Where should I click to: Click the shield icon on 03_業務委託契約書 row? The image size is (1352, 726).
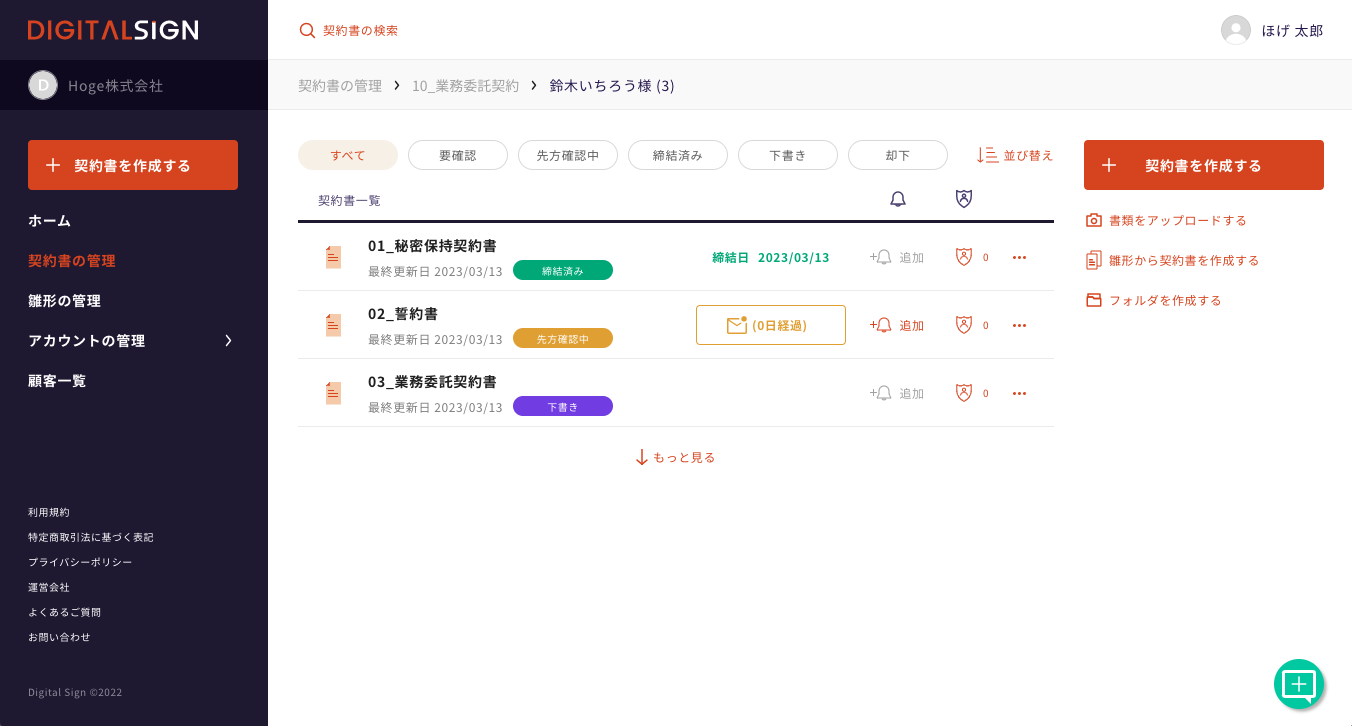pyautogui.click(x=964, y=393)
